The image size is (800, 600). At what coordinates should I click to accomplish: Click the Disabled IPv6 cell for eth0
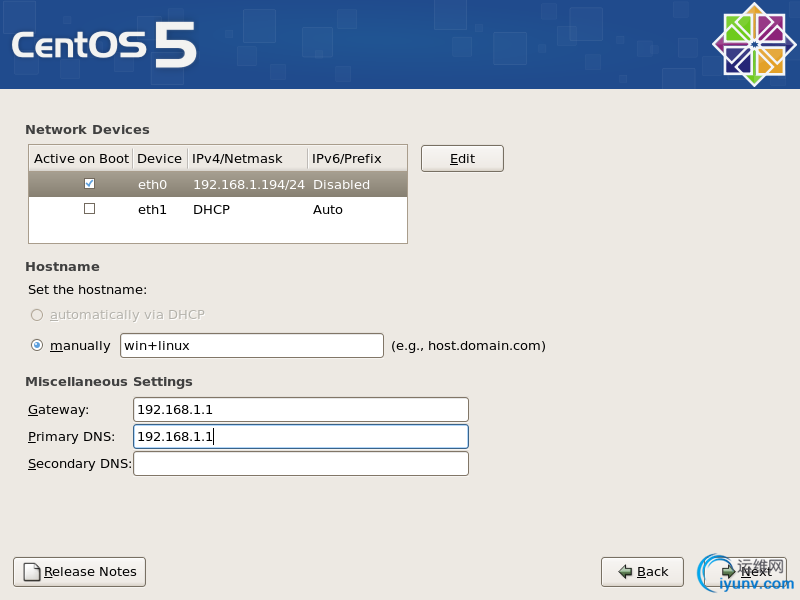coord(341,185)
